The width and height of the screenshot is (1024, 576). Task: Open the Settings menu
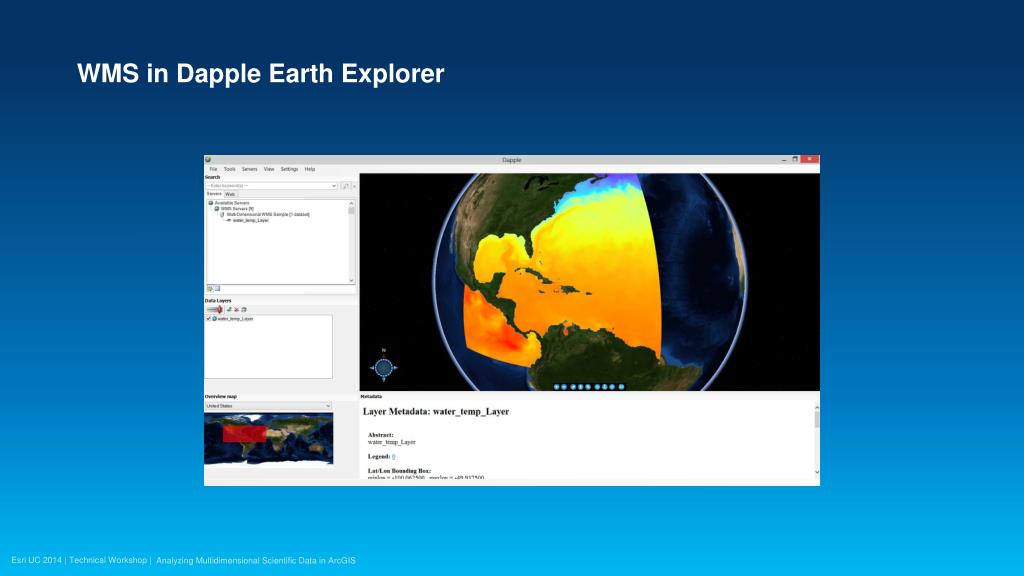pos(289,169)
